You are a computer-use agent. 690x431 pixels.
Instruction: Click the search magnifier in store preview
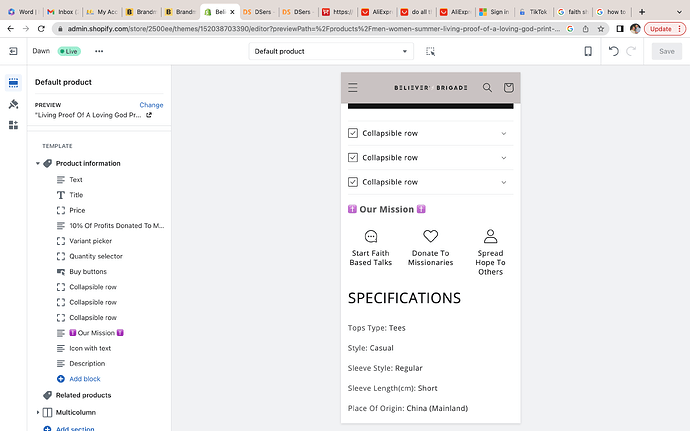487,88
